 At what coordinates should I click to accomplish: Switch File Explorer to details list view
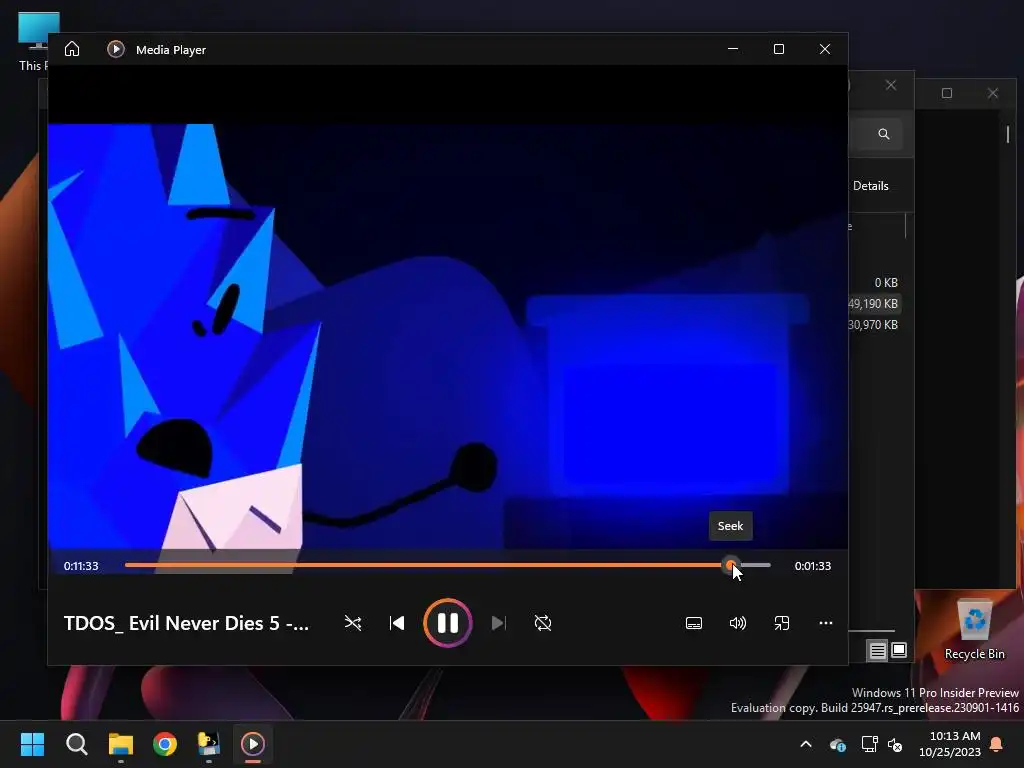coord(877,650)
